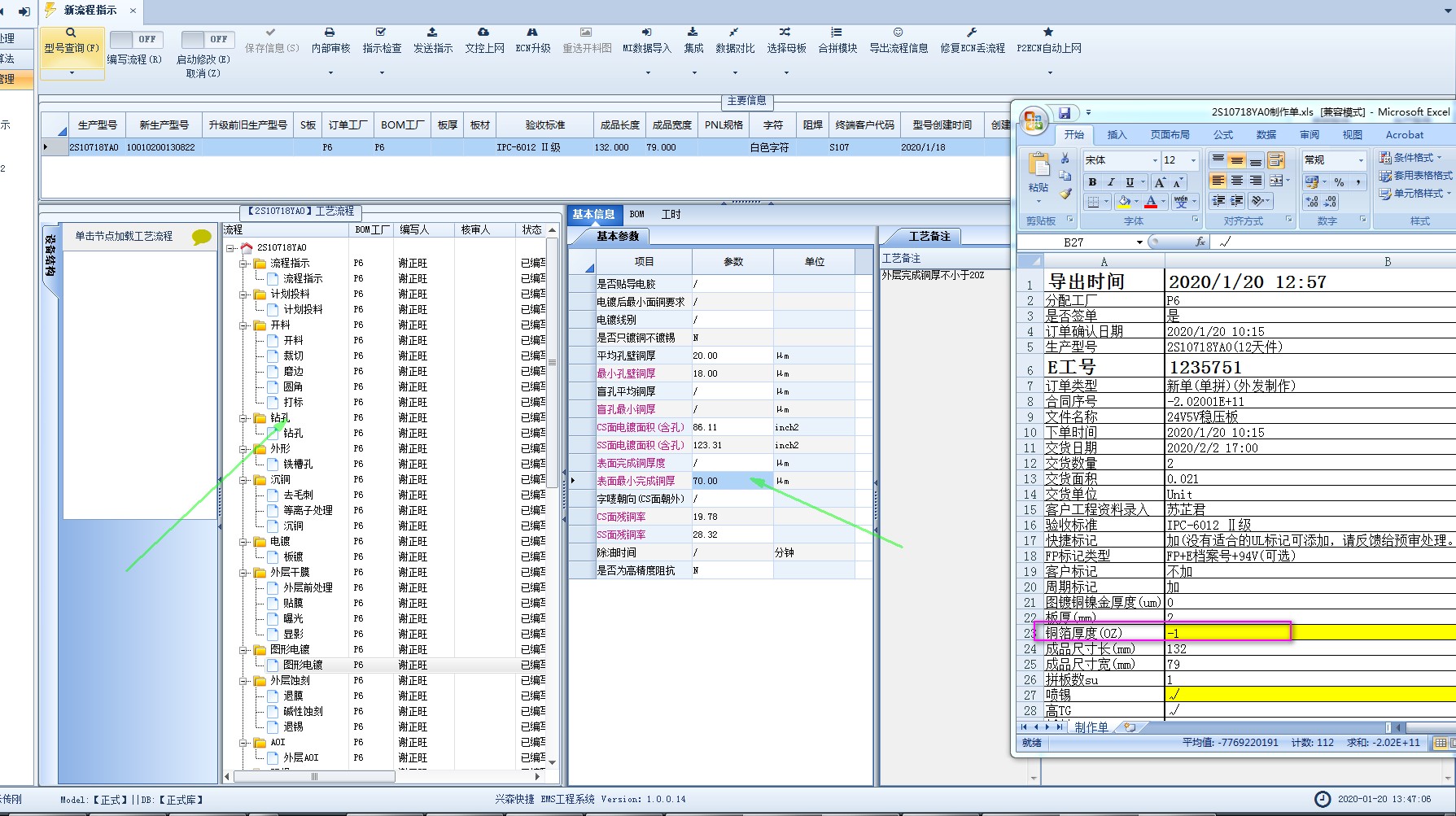Toggle the 编写流程 OFF switch
This screenshot has height=816, width=1456.
pyautogui.click(x=136, y=39)
